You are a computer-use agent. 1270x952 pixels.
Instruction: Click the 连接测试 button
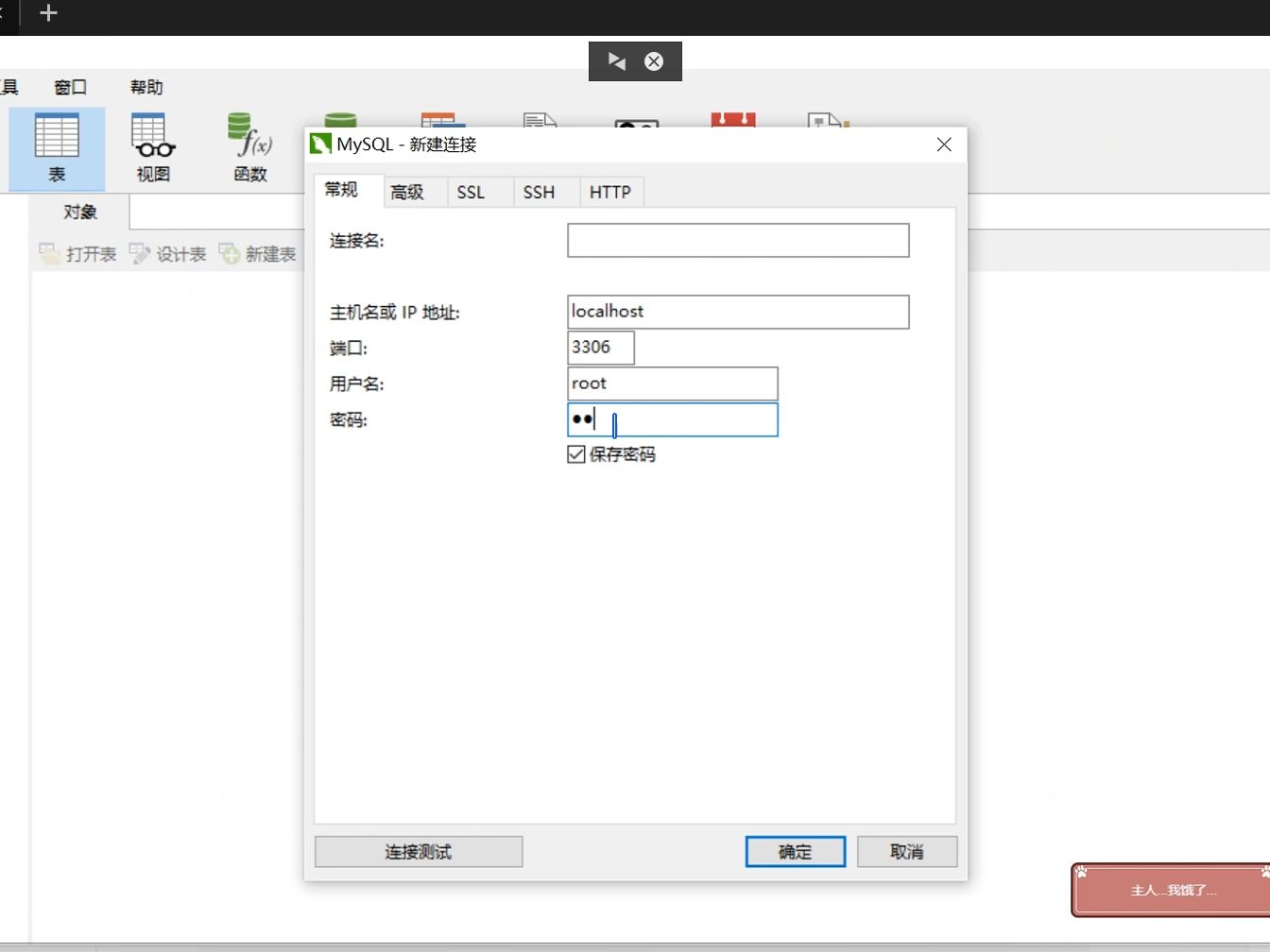pos(419,852)
